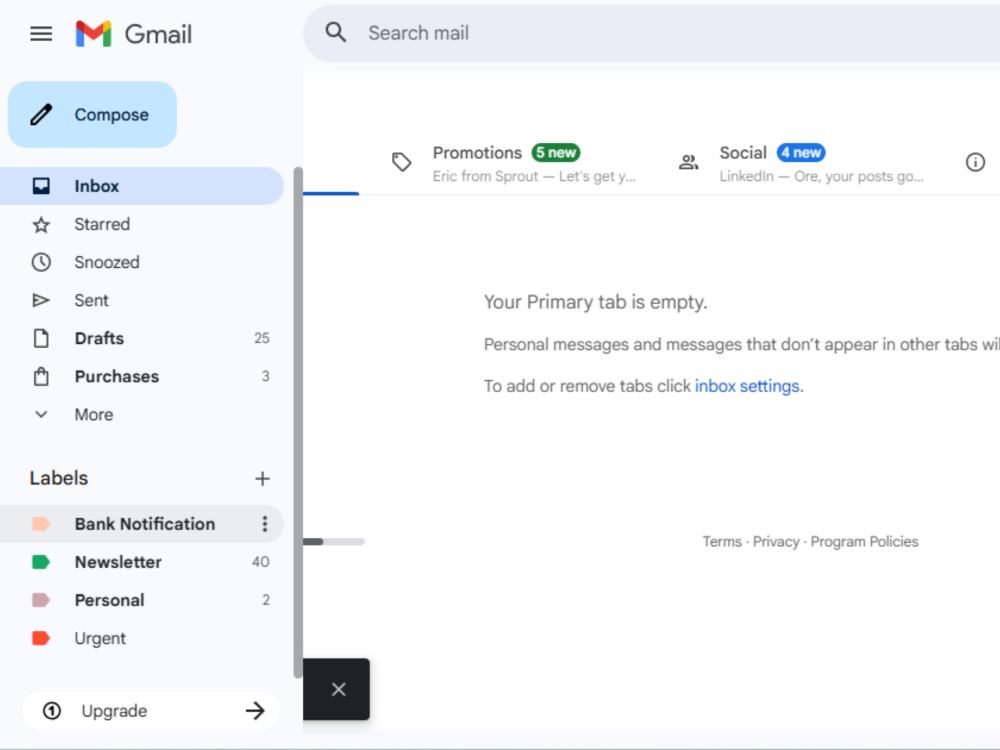Click the Newsletter green color tag
This screenshot has height=750, width=1000.
pyautogui.click(x=41, y=562)
